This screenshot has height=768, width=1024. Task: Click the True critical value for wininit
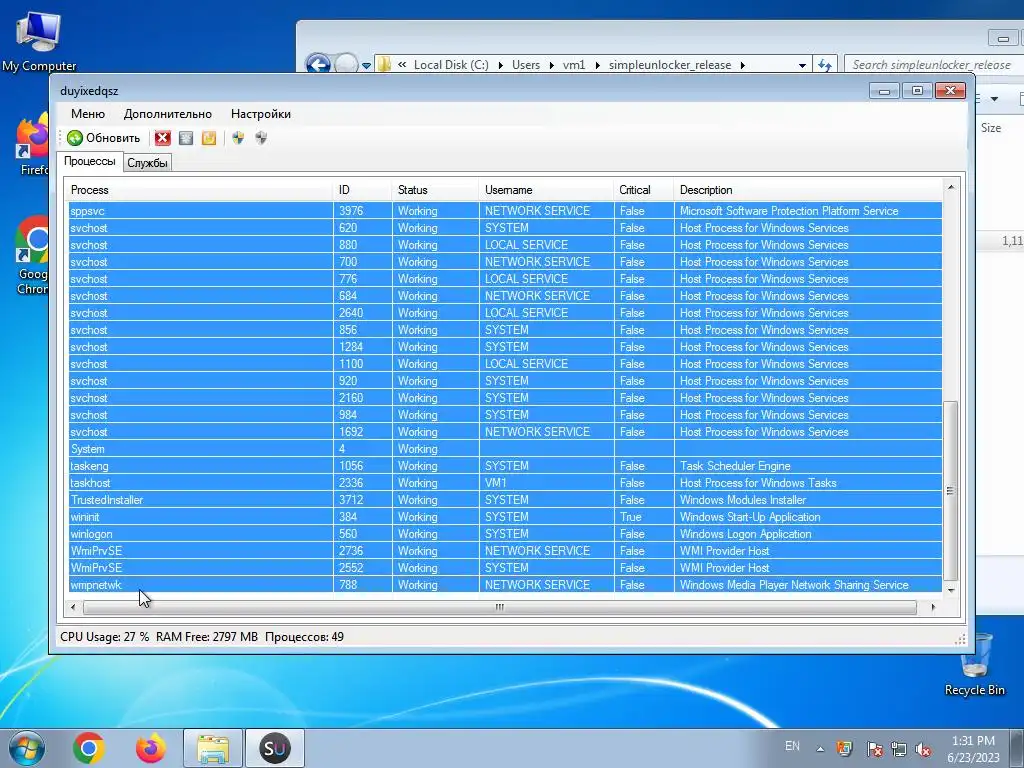[x=631, y=517]
